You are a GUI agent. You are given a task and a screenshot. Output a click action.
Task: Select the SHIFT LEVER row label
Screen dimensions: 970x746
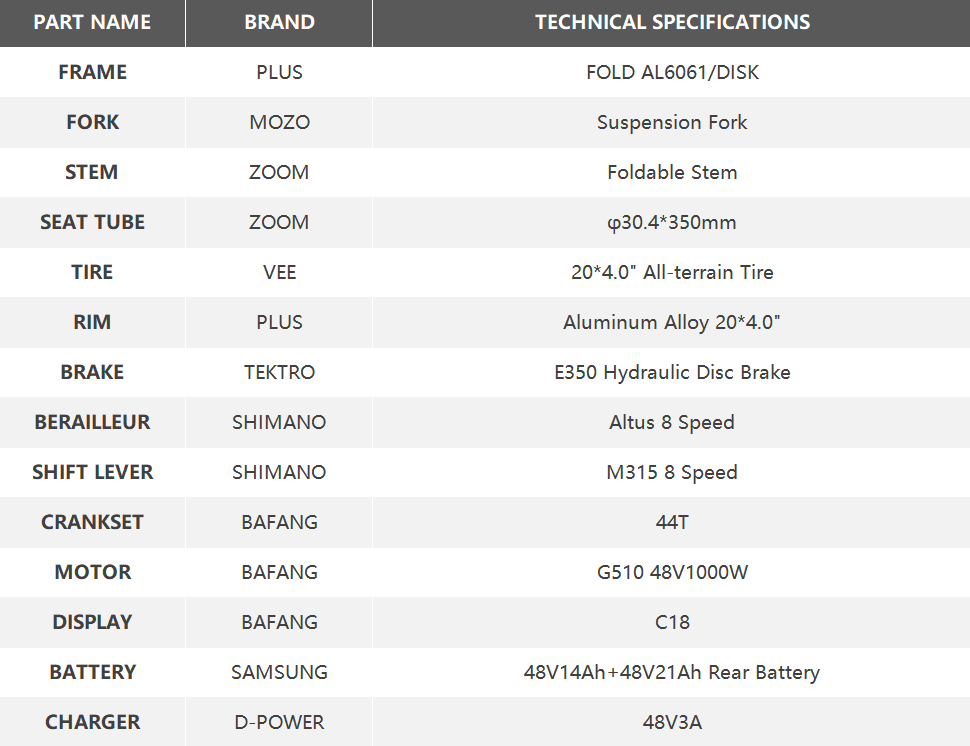(x=92, y=472)
